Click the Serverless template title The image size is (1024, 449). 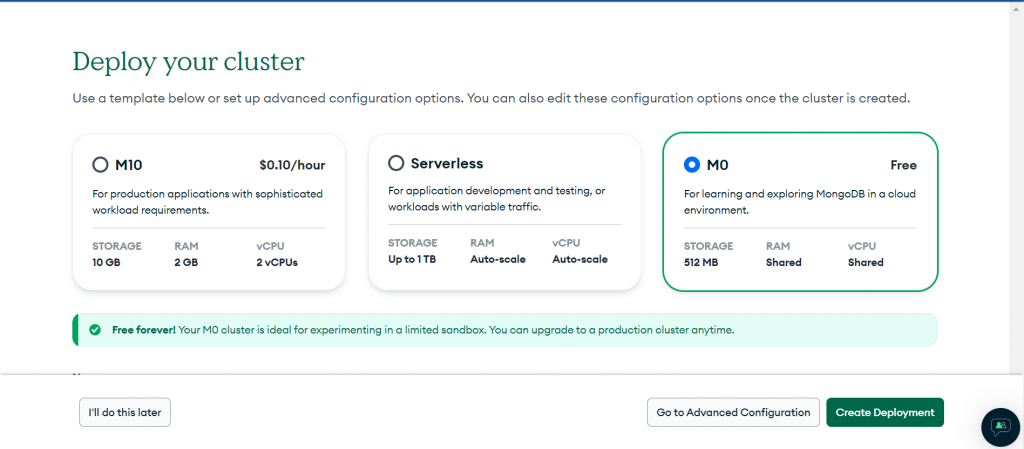pyautogui.click(x=447, y=163)
